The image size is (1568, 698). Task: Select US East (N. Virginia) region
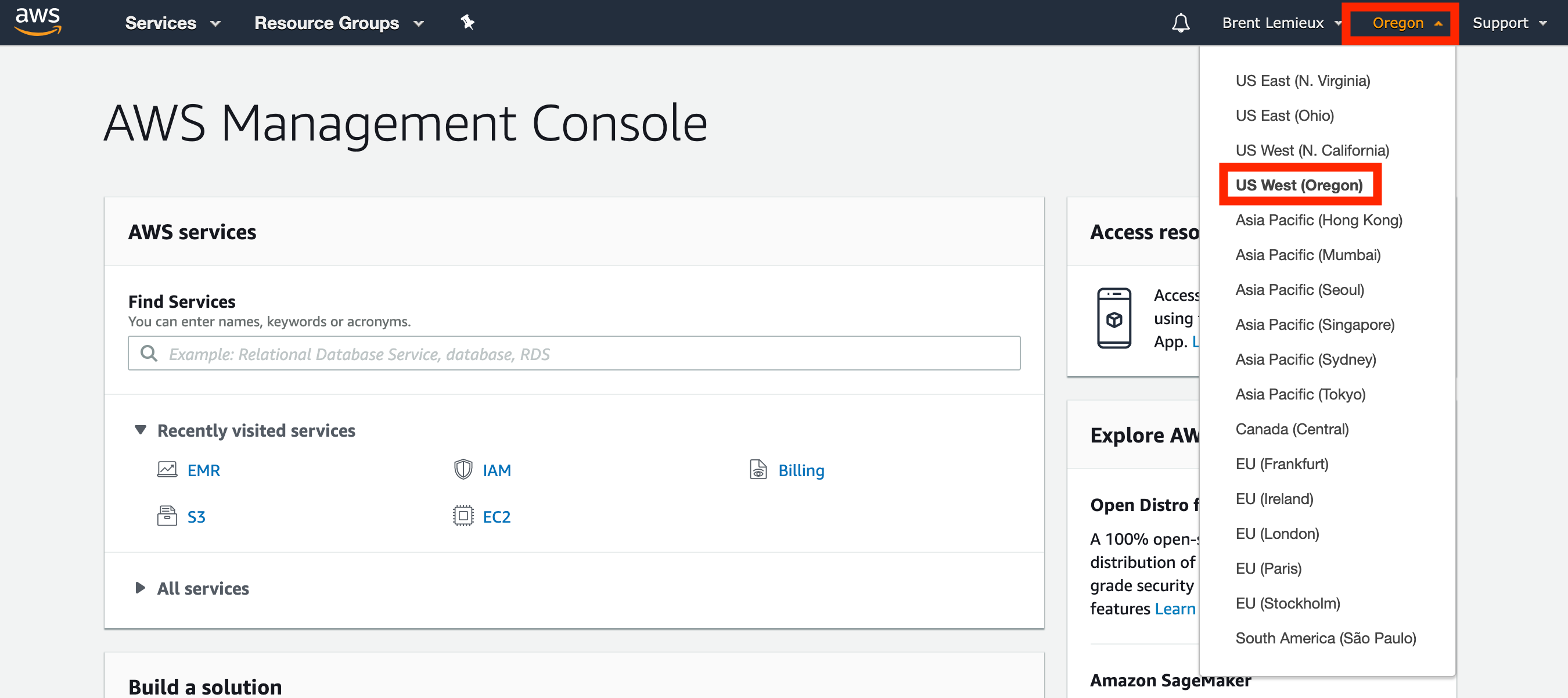click(1302, 81)
